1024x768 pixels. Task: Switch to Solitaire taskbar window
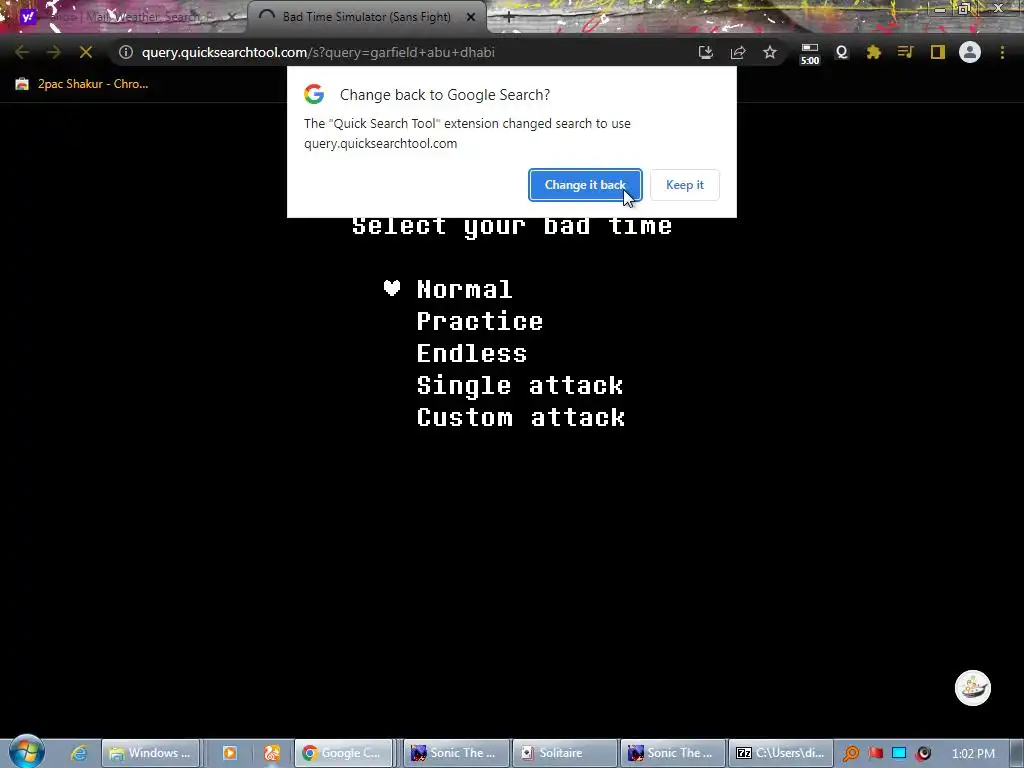coord(564,753)
